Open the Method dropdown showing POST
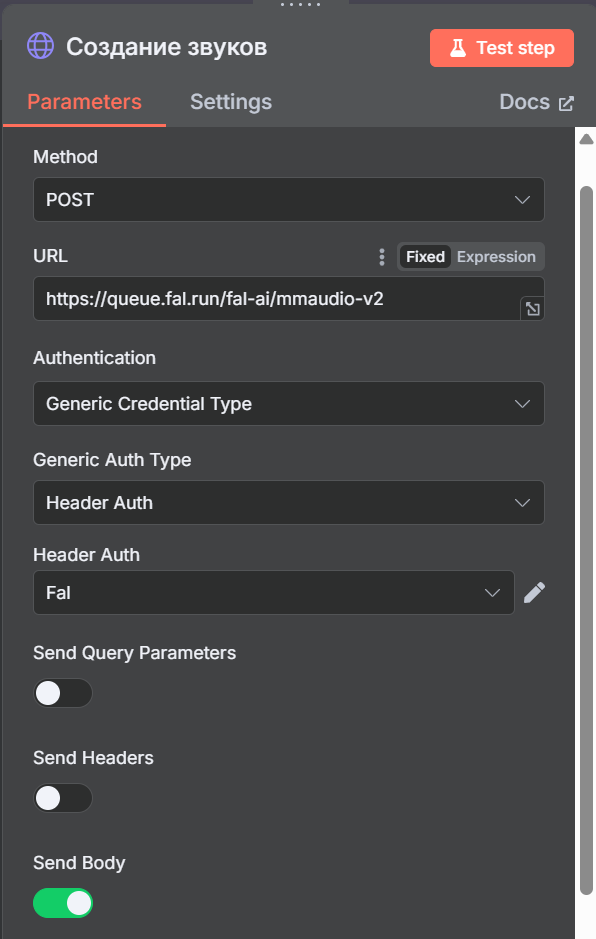The width and height of the screenshot is (596, 939). (x=289, y=199)
